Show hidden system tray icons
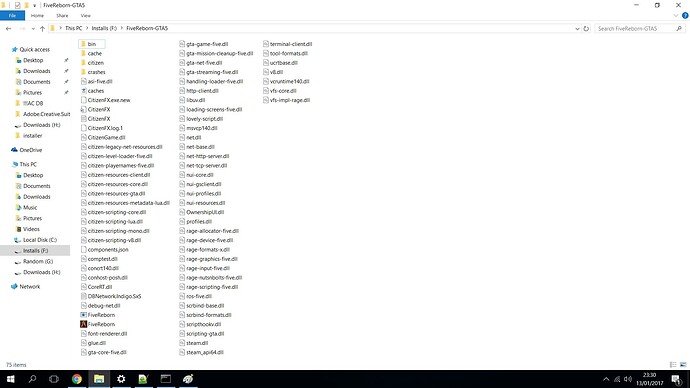The width and height of the screenshot is (690, 388). pyautogui.click(x=606, y=379)
